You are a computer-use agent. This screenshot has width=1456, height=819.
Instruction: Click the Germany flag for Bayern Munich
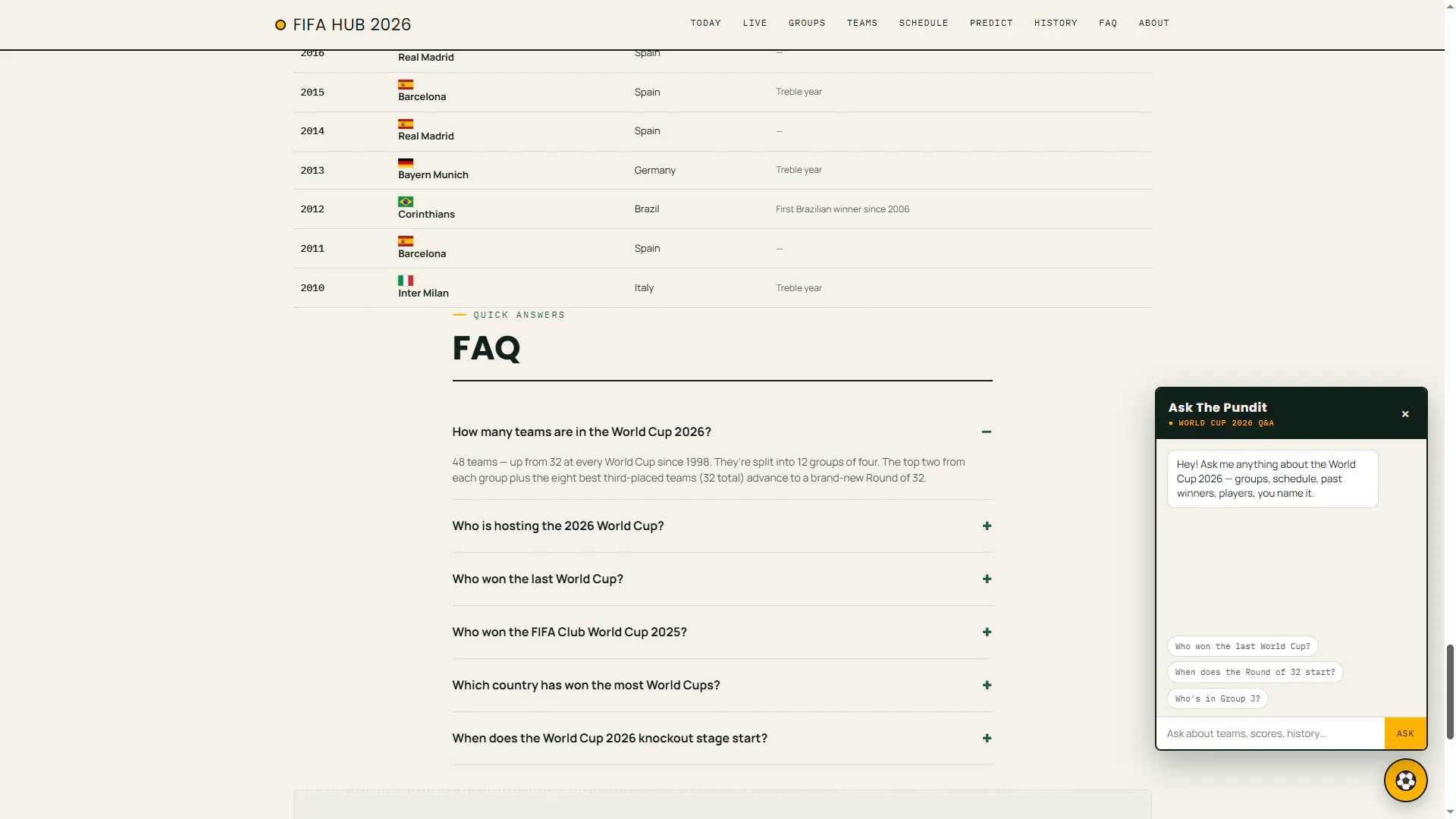pyautogui.click(x=406, y=162)
